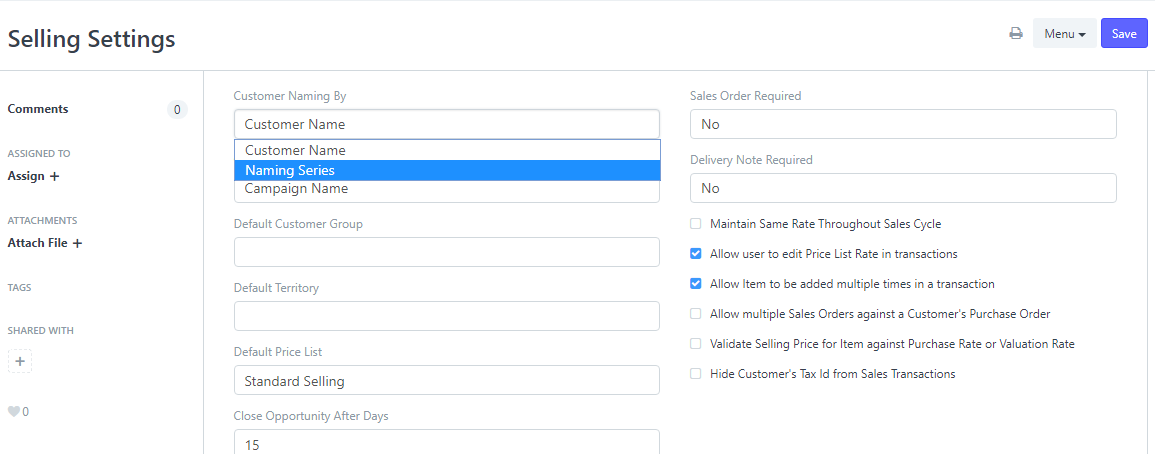
Task: Open the Sales Order Required dropdown
Action: (x=903, y=124)
